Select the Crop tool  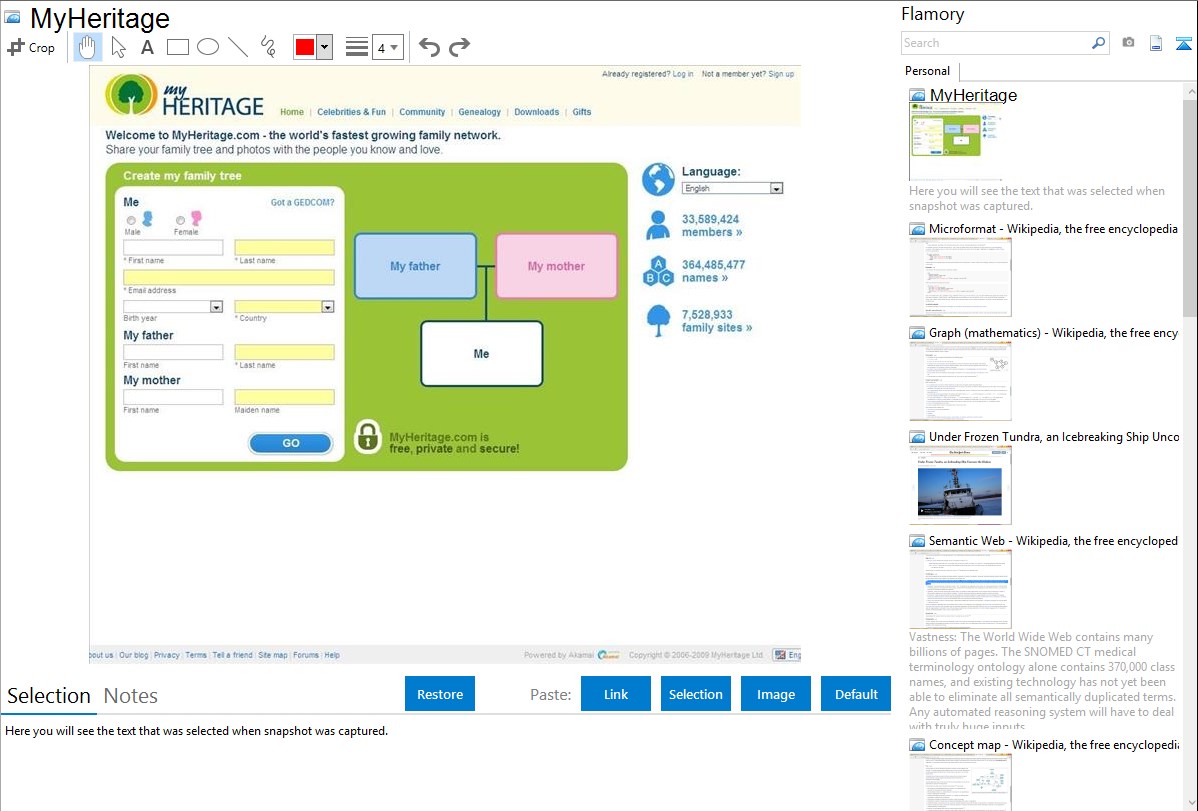(31, 47)
